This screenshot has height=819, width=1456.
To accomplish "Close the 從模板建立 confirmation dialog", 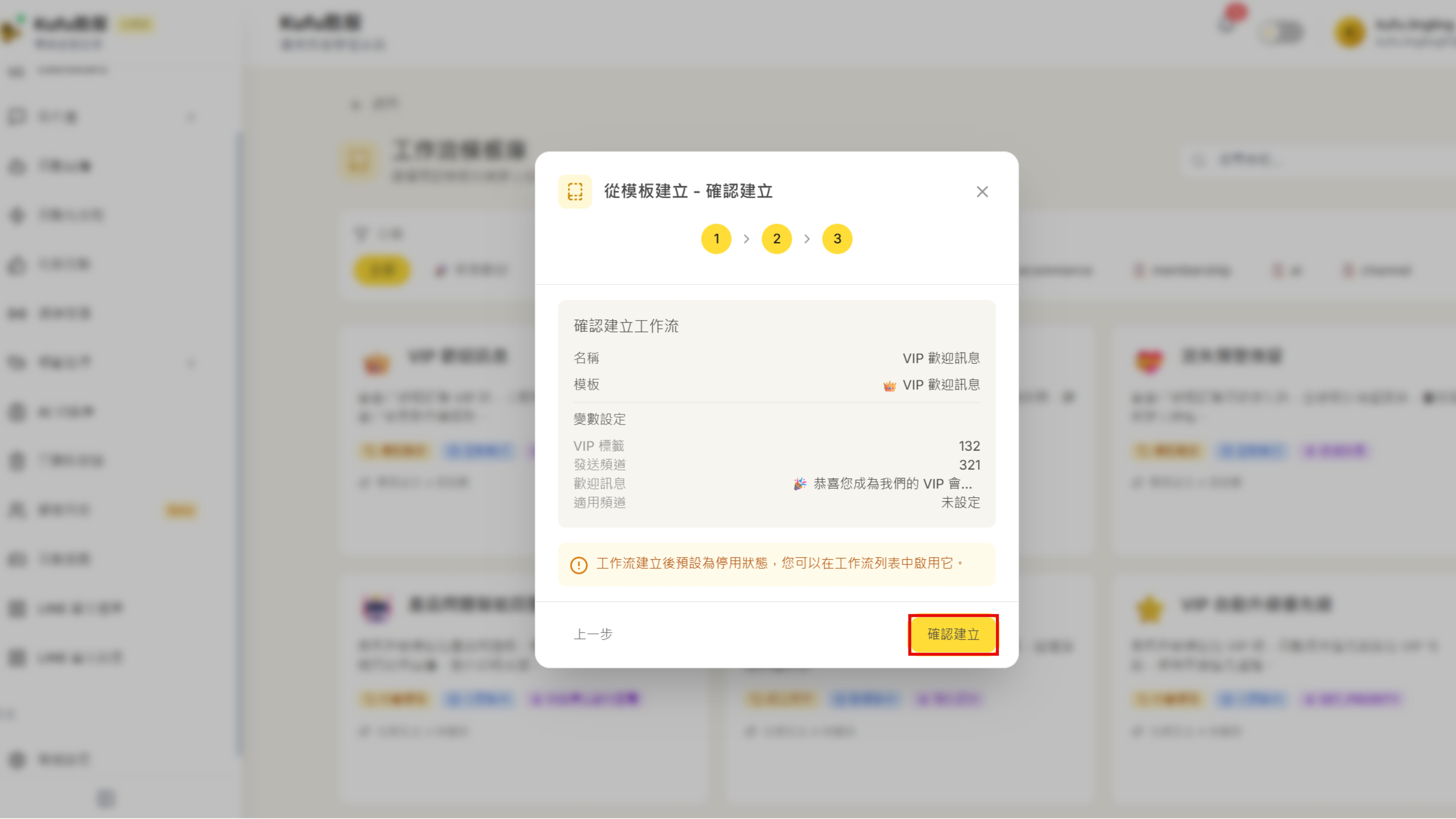I will [982, 192].
